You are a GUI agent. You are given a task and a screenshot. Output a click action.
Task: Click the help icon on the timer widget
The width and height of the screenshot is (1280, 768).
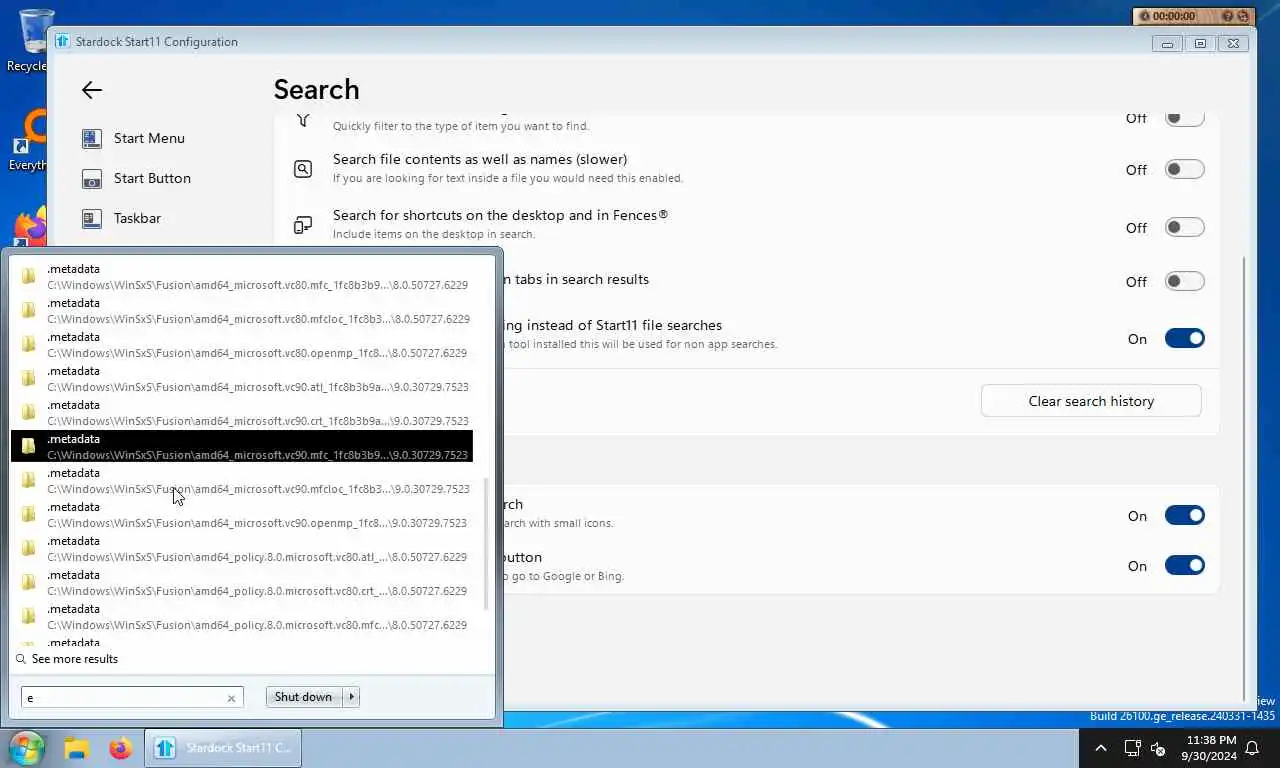click(x=1227, y=16)
